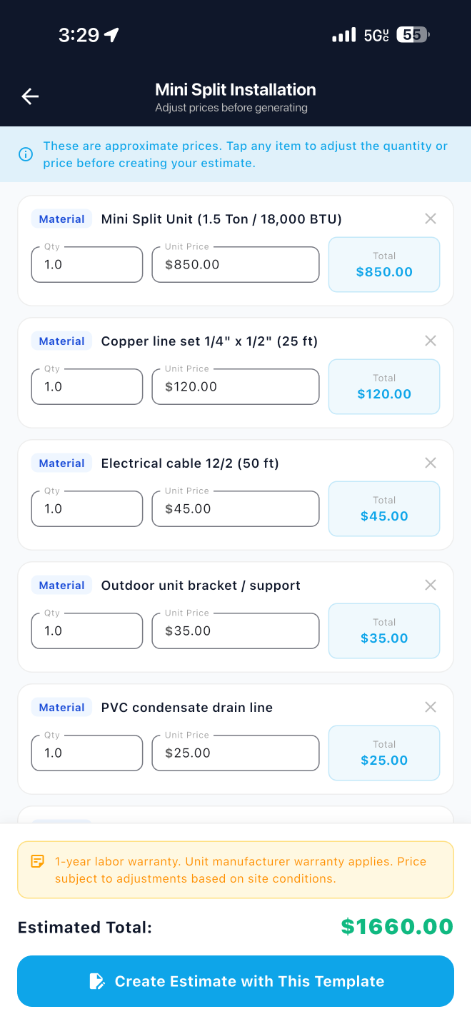
Task: Change the $120.00 unit price field
Action: [x=236, y=387]
